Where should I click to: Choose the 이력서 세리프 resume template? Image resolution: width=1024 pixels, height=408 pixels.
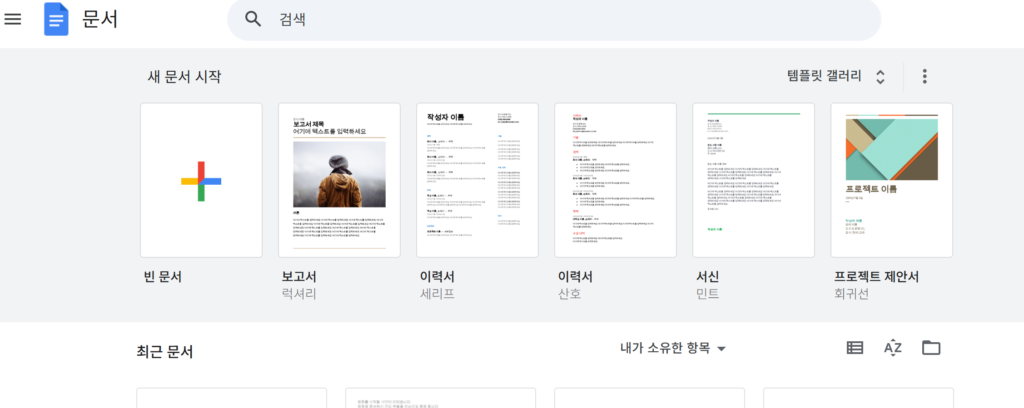point(477,181)
